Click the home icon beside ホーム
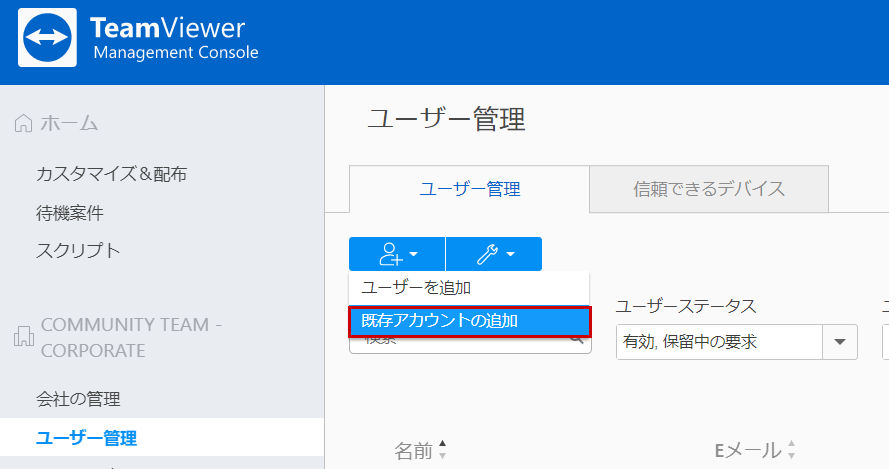Screen dimensions: 889x469 tap(23, 123)
